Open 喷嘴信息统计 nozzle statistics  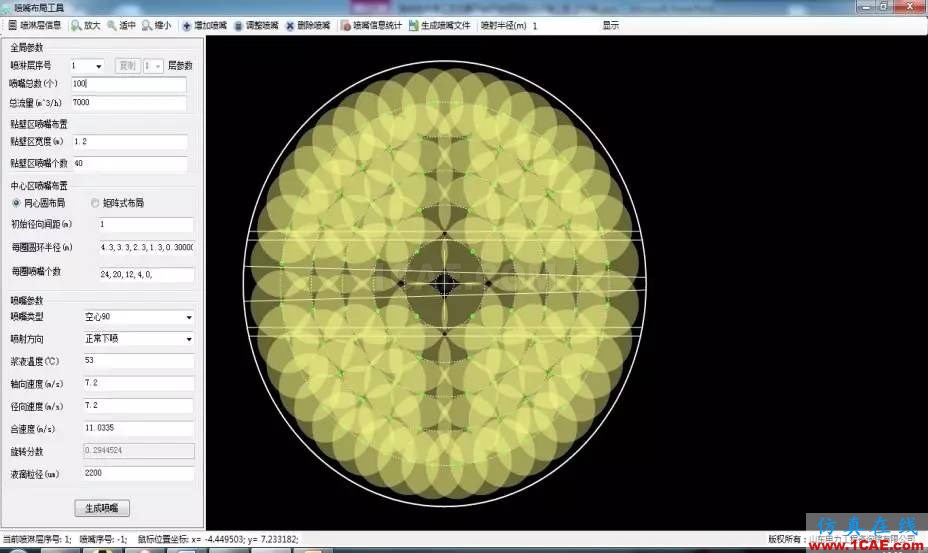[370, 25]
